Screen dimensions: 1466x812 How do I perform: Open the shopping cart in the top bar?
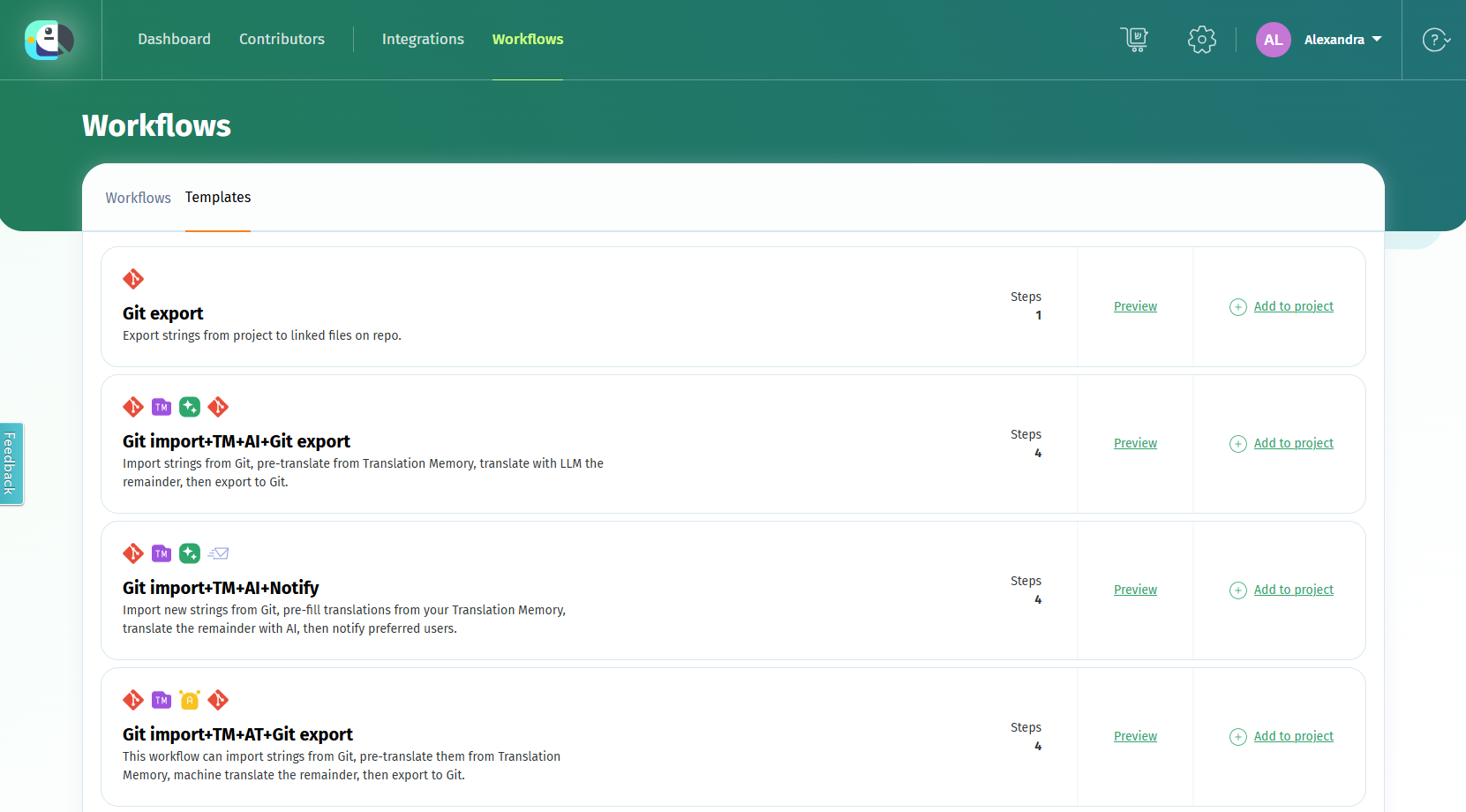(1134, 40)
